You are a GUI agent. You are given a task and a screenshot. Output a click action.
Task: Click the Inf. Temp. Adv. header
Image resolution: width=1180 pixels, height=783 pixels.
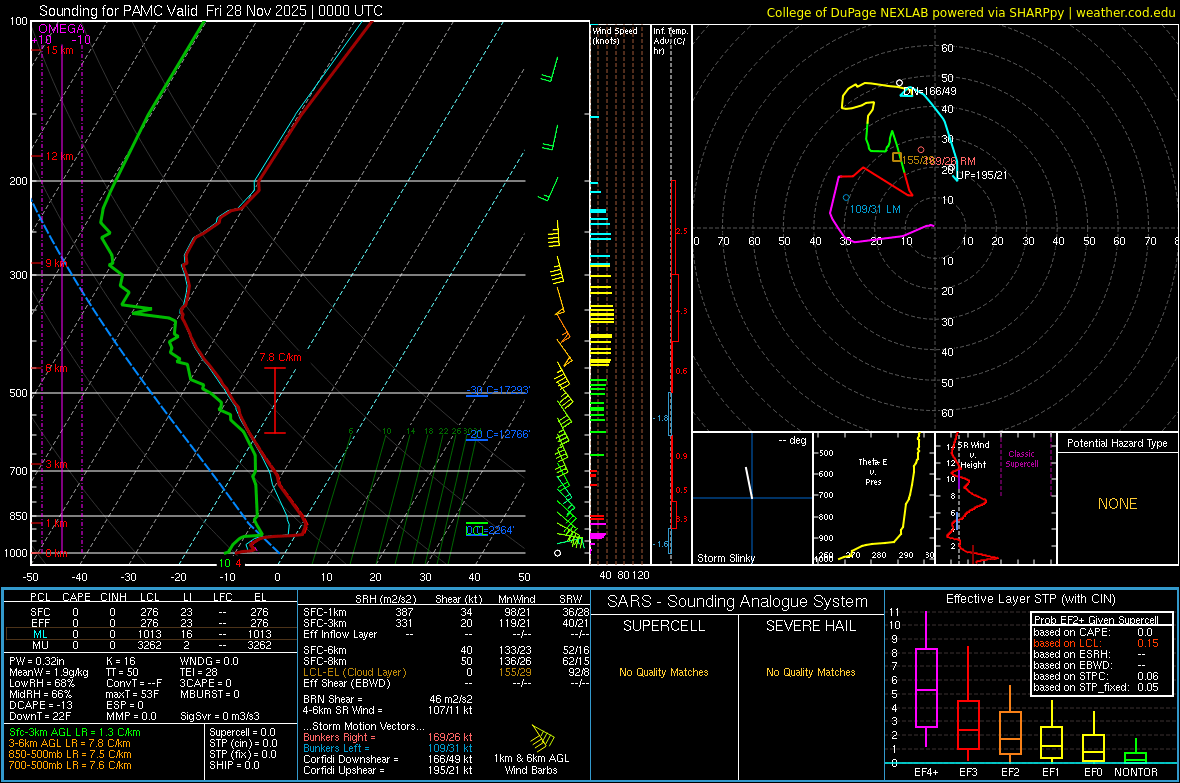pos(670,41)
